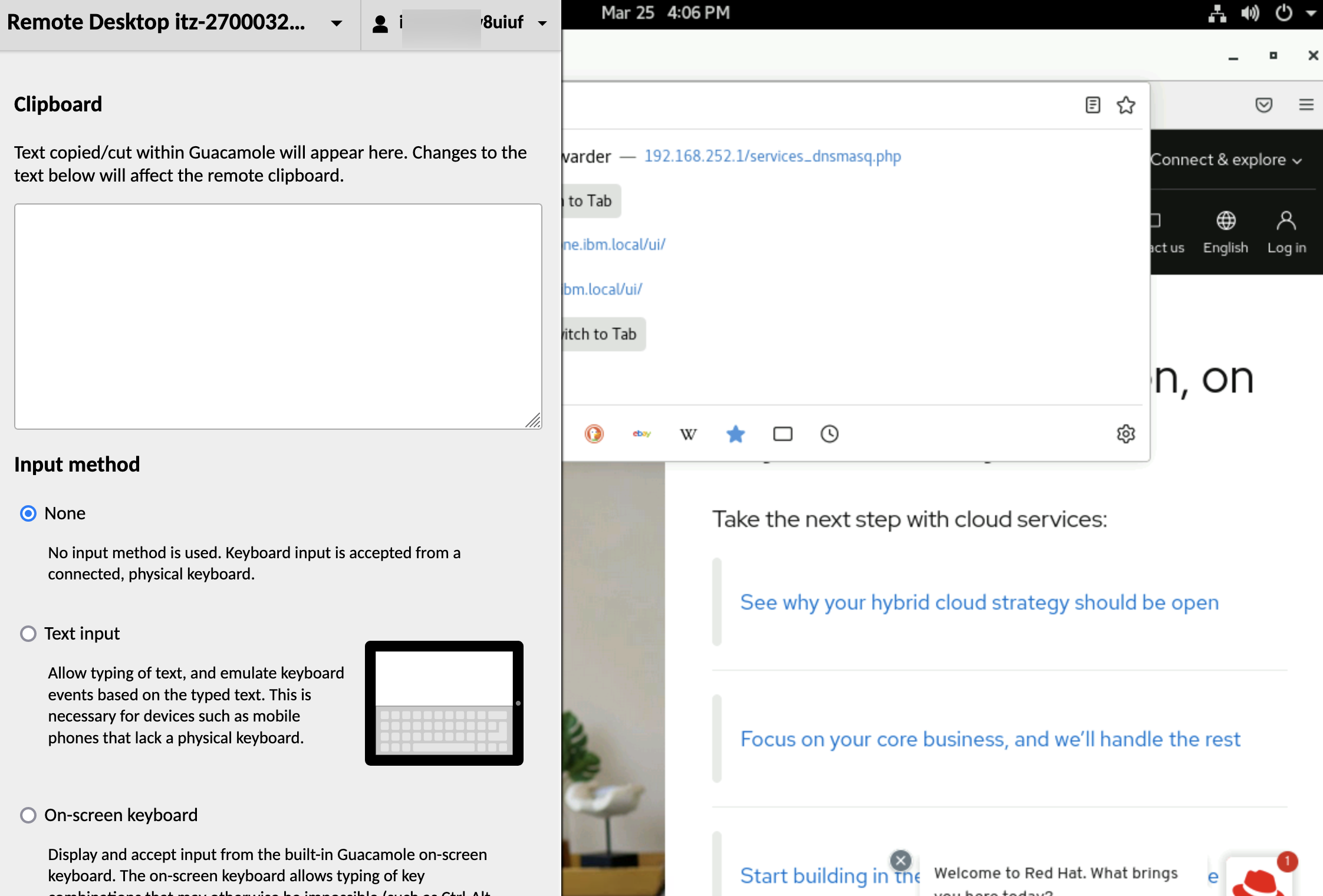
Task: Click the Clipboard heading text
Action: [58, 104]
